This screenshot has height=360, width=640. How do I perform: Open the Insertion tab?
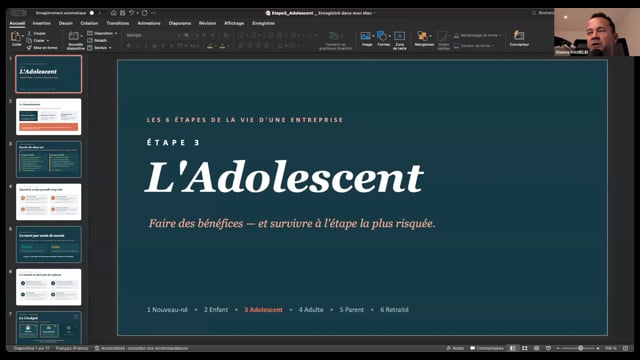pyautogui.click(x=42, y=23)
